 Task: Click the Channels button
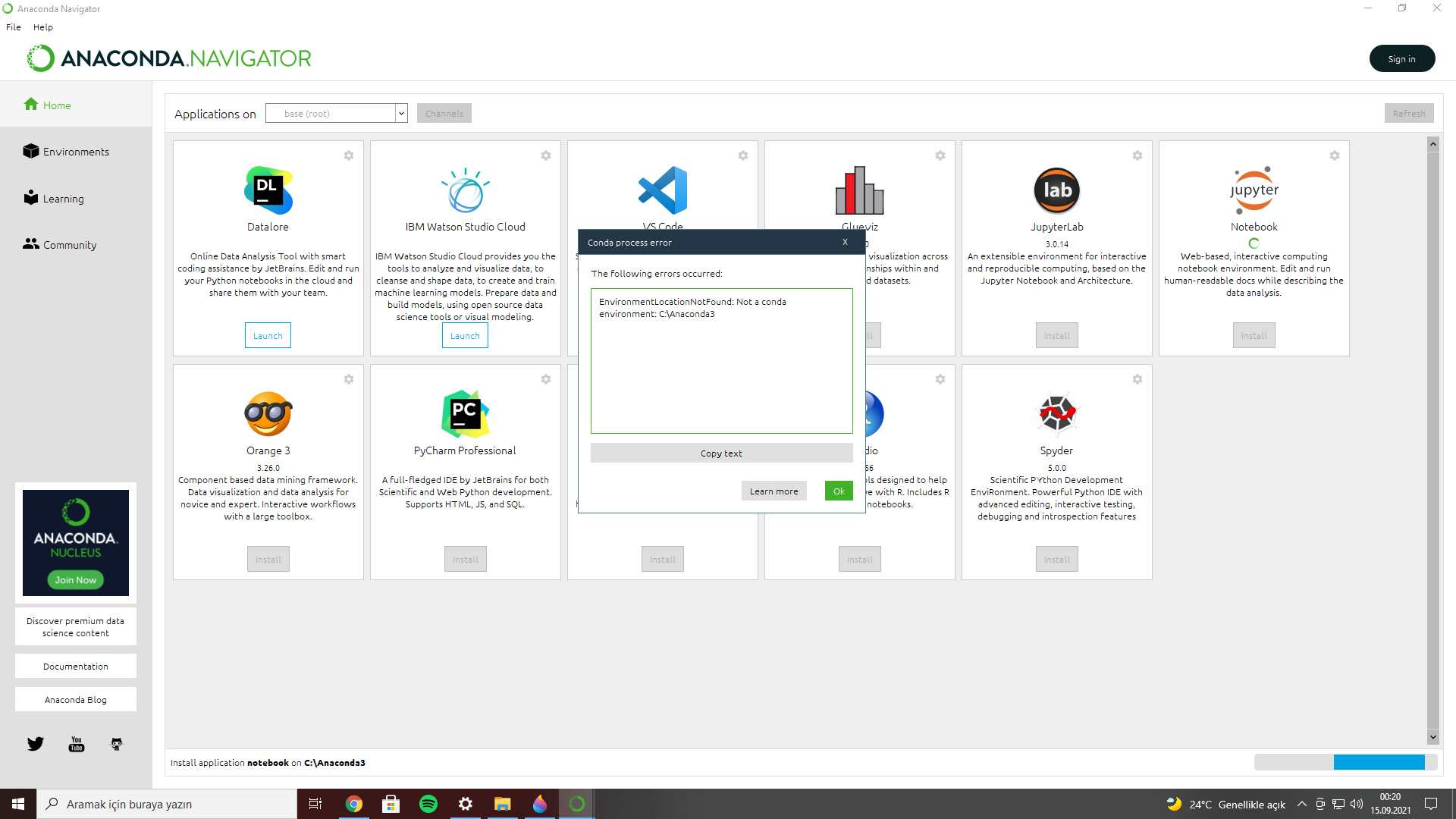[444, 114]
